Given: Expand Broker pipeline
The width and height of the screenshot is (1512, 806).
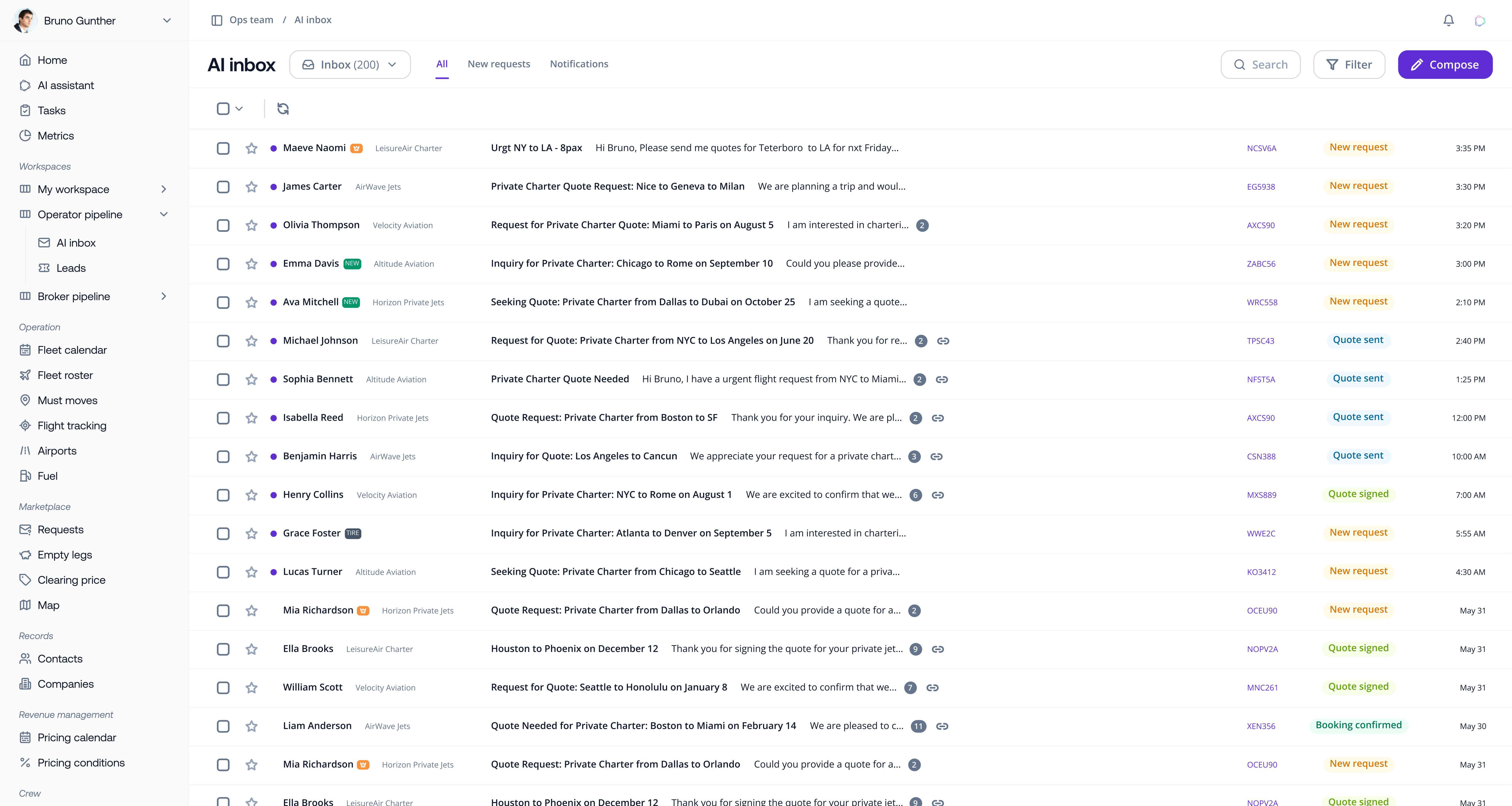Looking at the screenshot, I should 164,297.
